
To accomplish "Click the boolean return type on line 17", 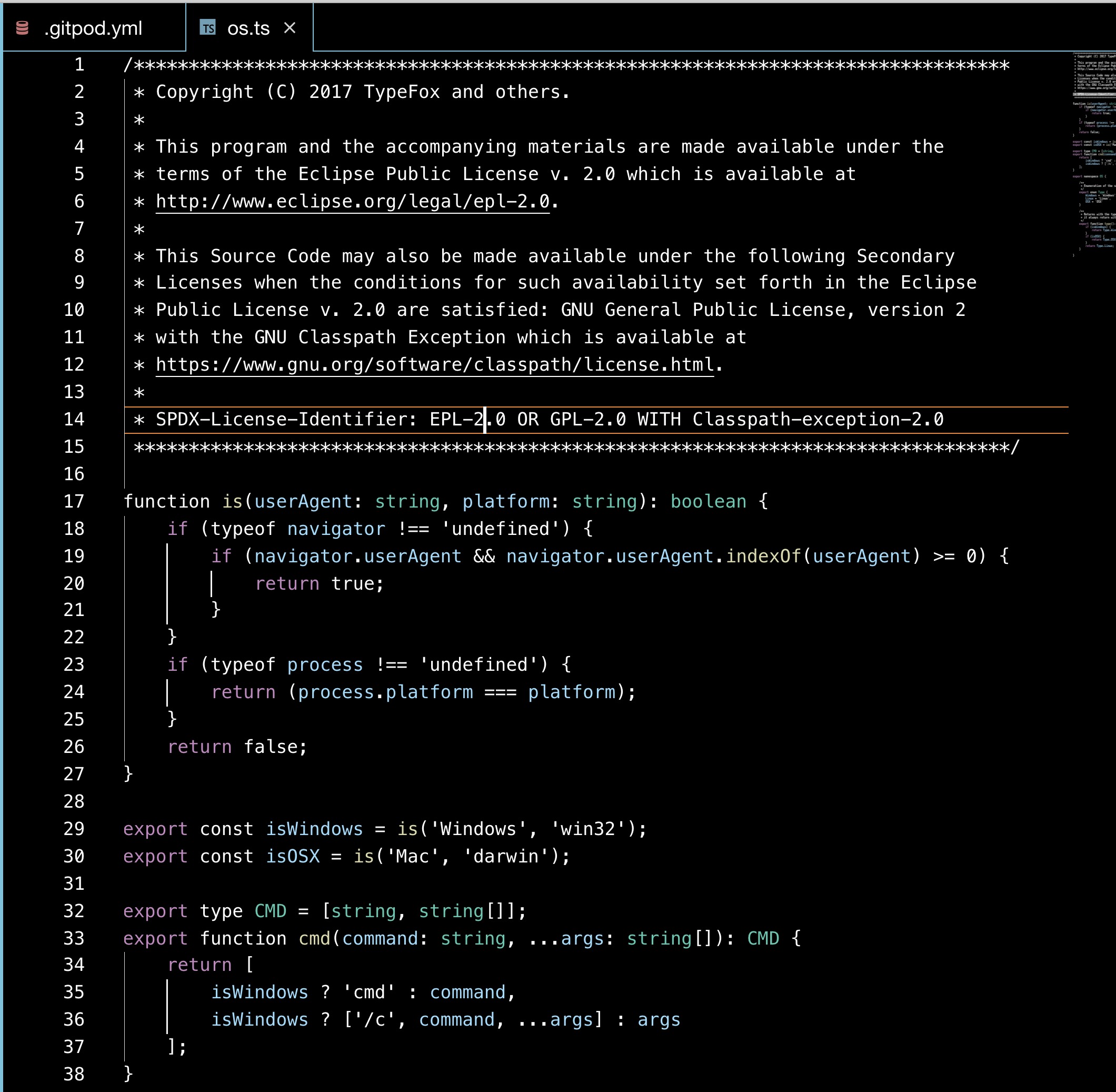I will click(x=709, y=501).
